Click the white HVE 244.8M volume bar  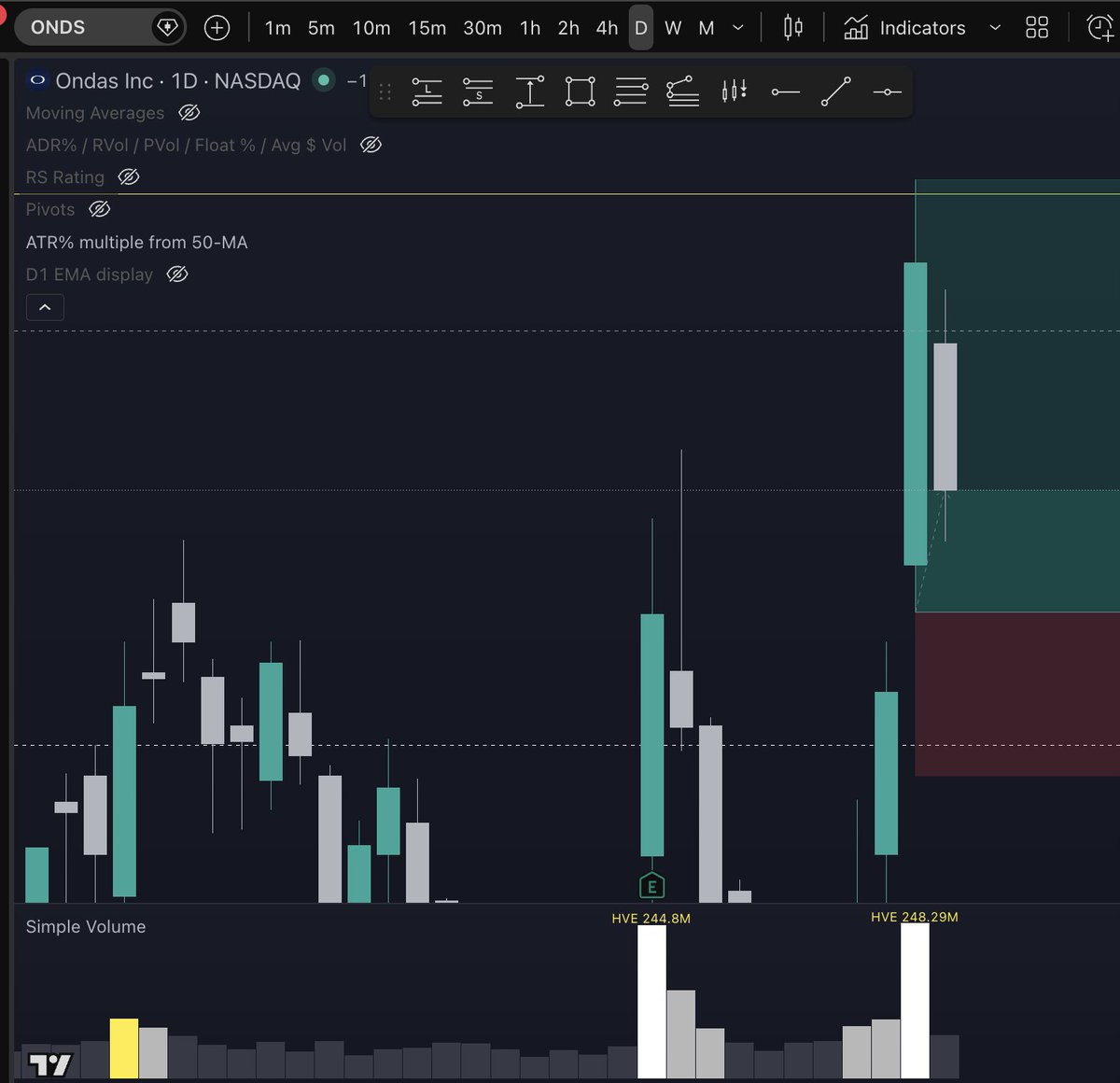click(651, 1002)
